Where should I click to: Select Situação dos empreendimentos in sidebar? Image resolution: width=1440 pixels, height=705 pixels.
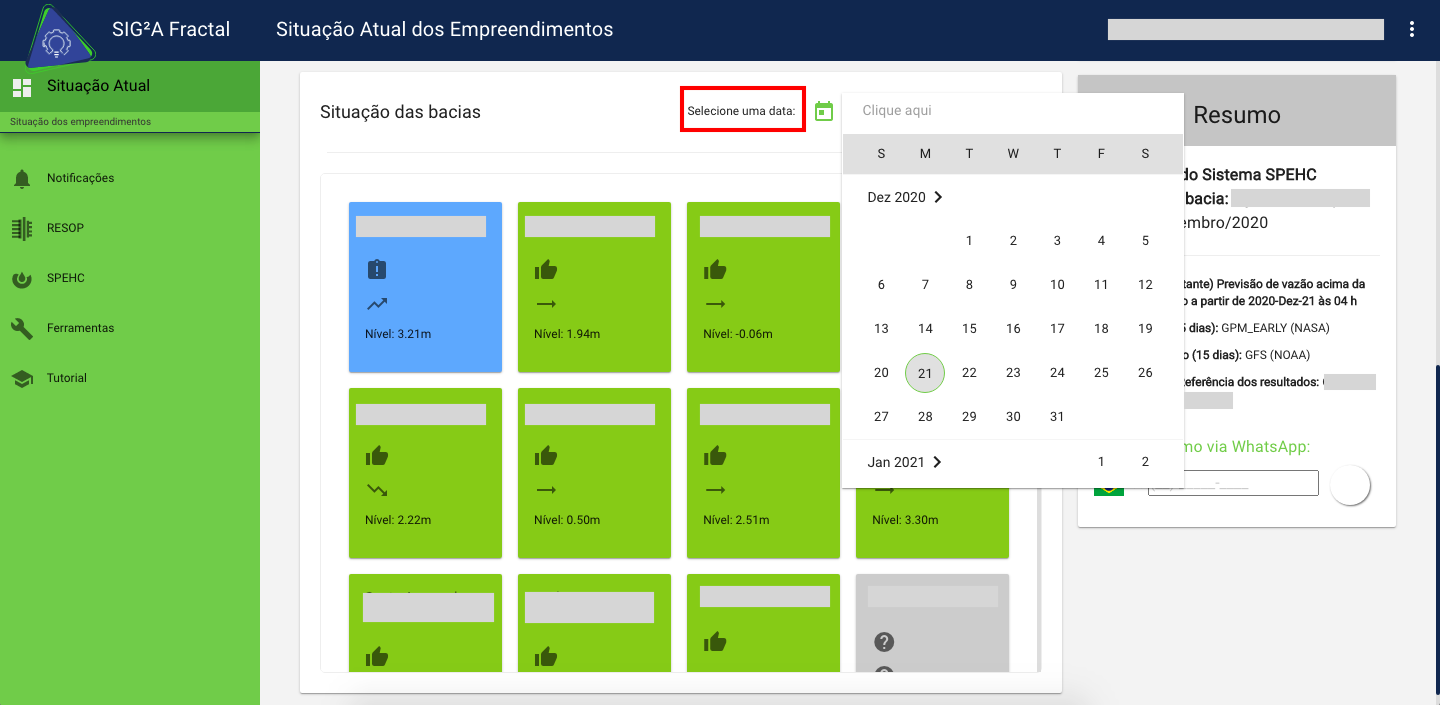[130, 122]
